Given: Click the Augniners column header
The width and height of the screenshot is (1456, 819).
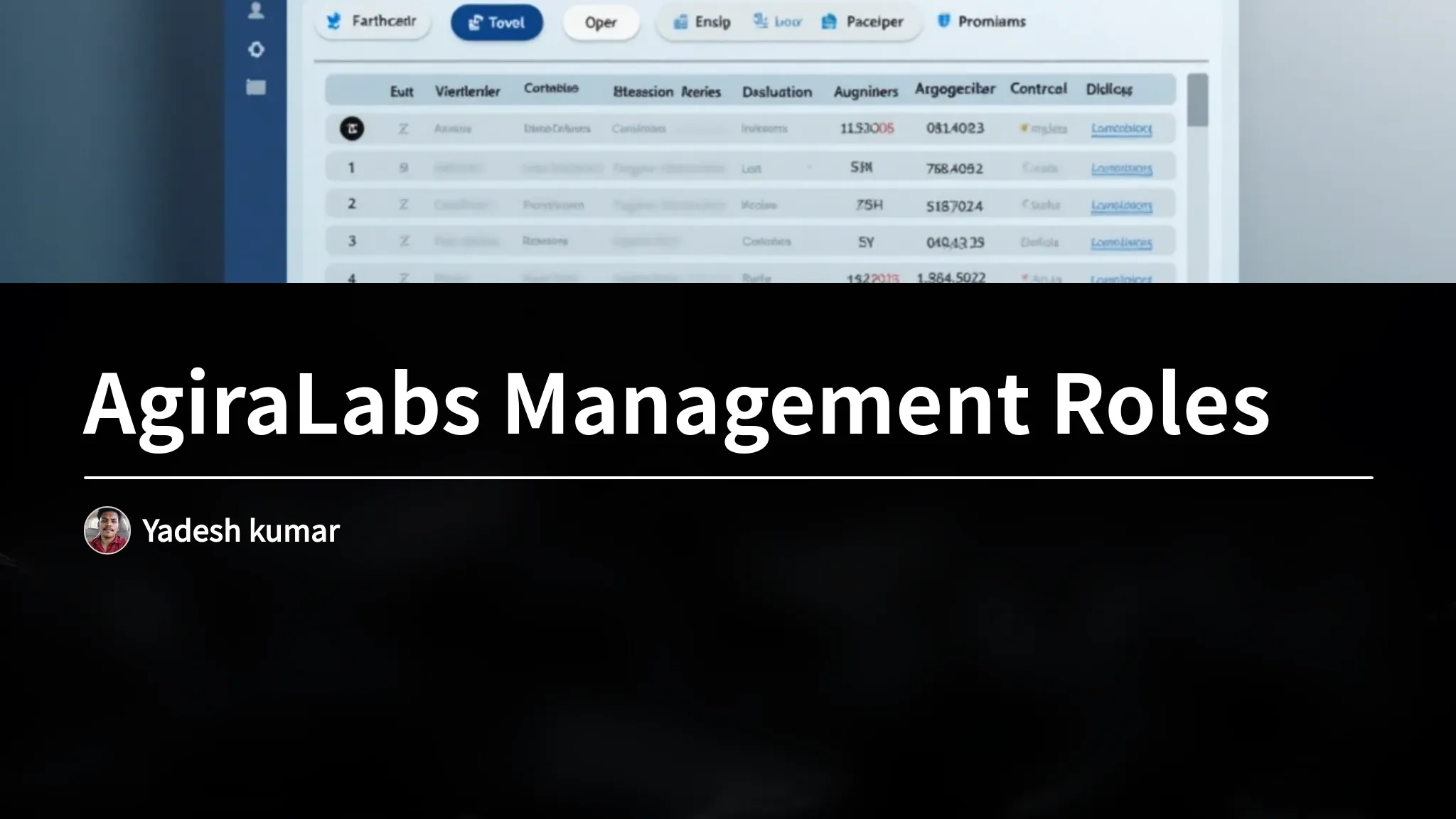Looking at the screenshot, I should [x=866, y=92].
